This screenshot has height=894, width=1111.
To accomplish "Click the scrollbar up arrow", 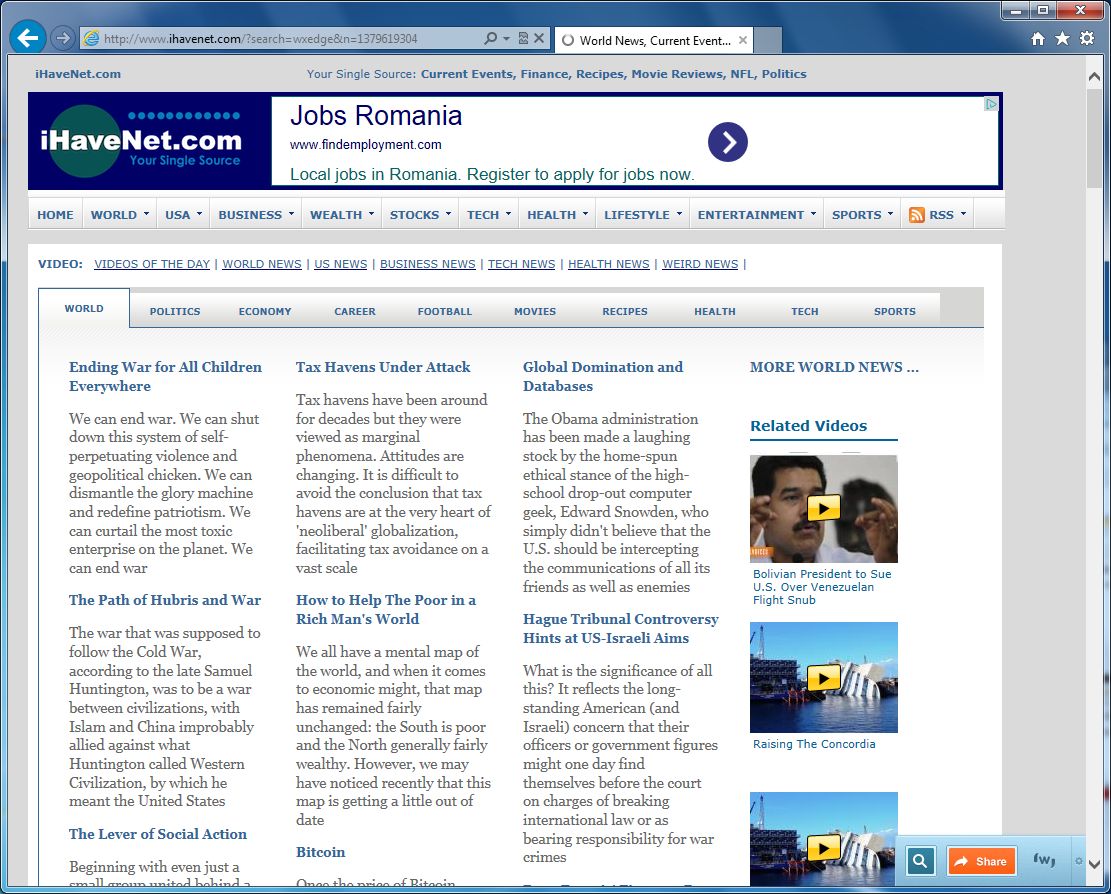I will tap(1094, 77).
